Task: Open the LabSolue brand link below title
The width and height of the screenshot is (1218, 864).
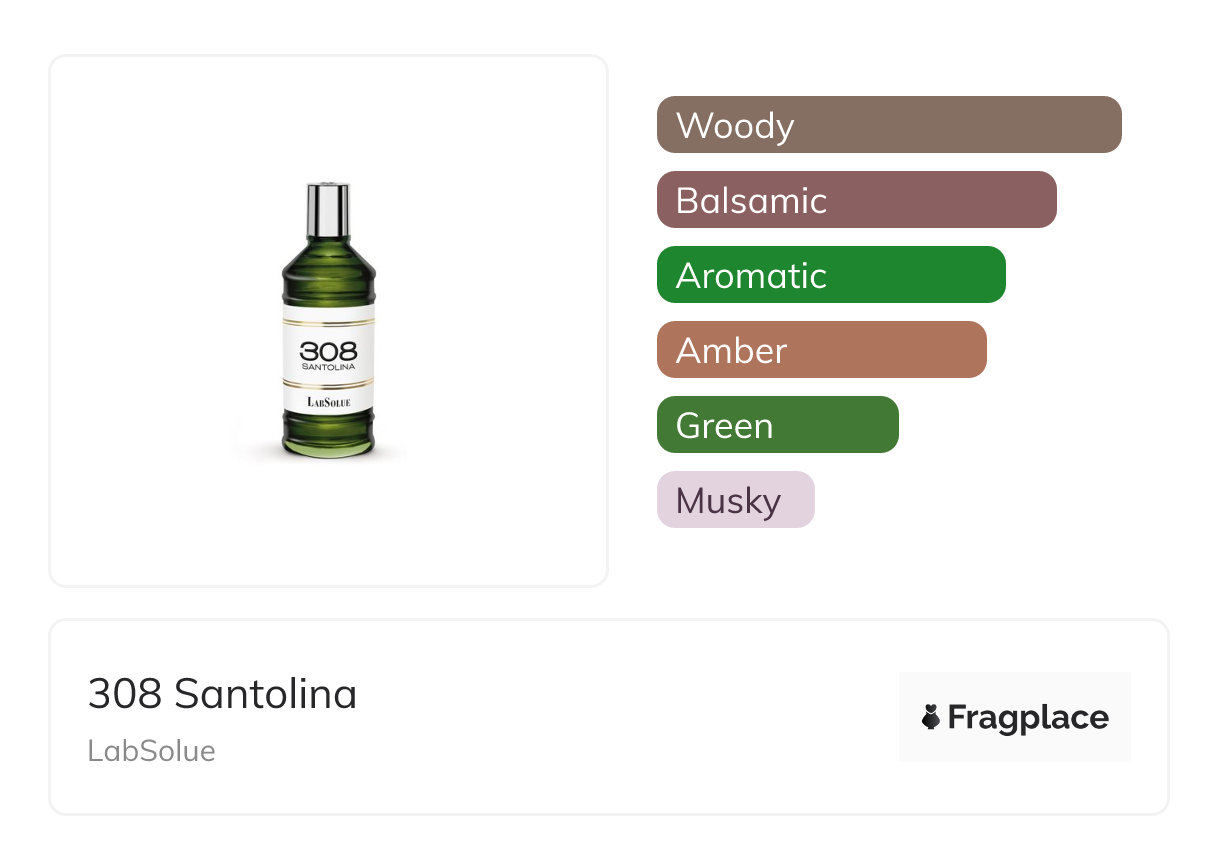Action: (152, 751)
